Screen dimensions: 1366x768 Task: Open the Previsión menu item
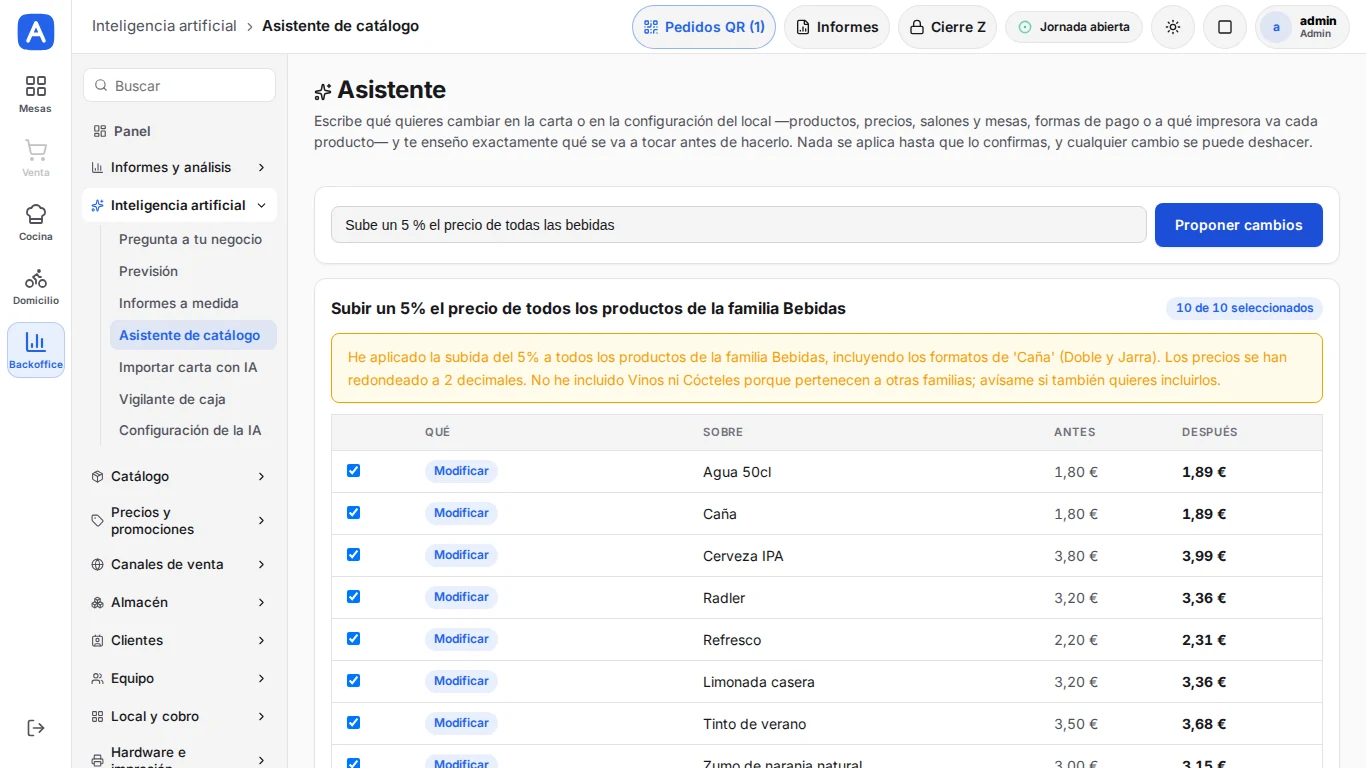193,271
